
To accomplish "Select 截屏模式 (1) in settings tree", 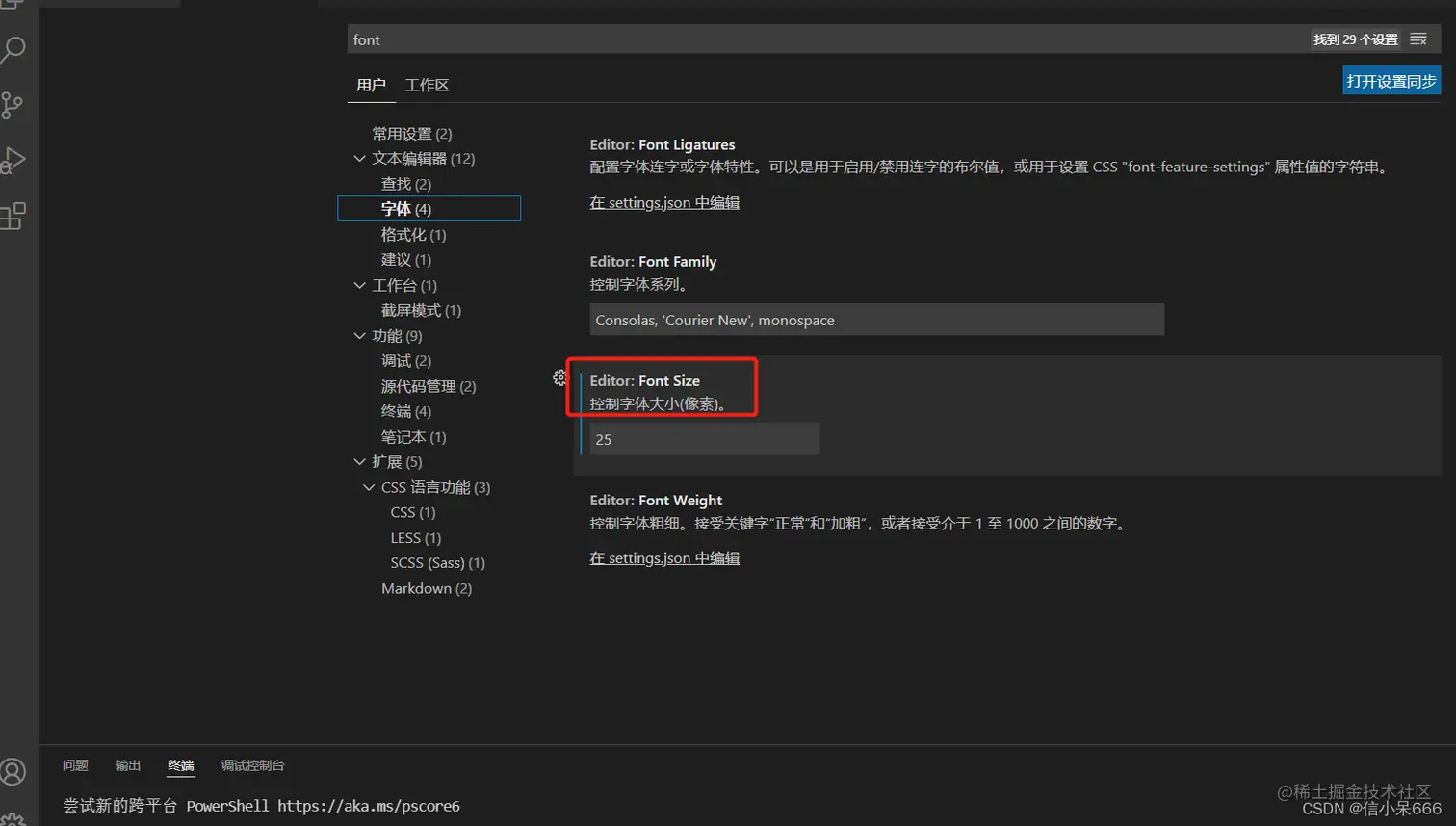I will coord(422,310).
